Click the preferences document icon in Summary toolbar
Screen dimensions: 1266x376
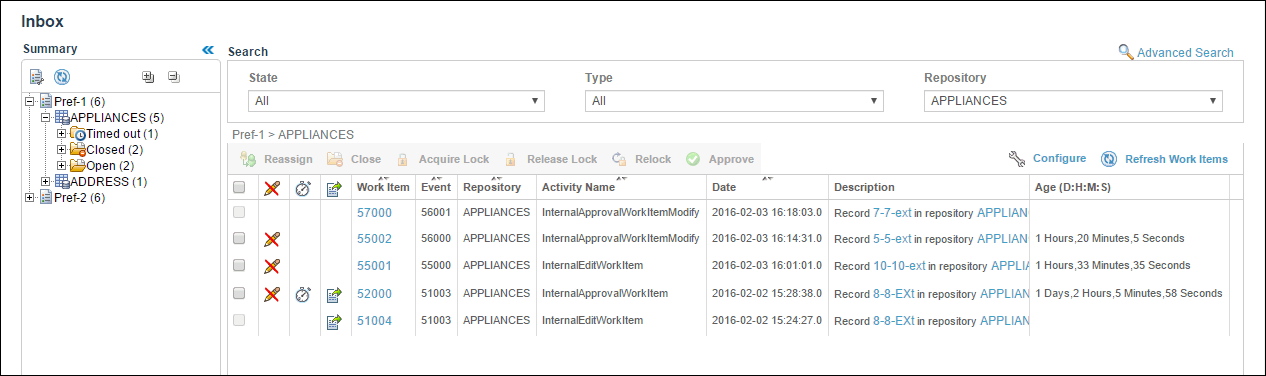[x=37, y=76]
